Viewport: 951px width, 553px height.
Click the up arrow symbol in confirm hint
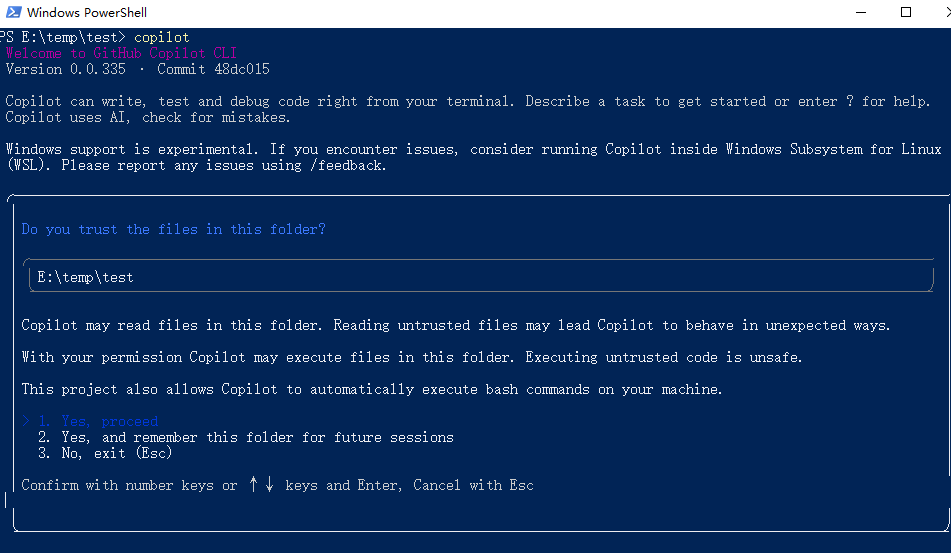click(254, 485)
